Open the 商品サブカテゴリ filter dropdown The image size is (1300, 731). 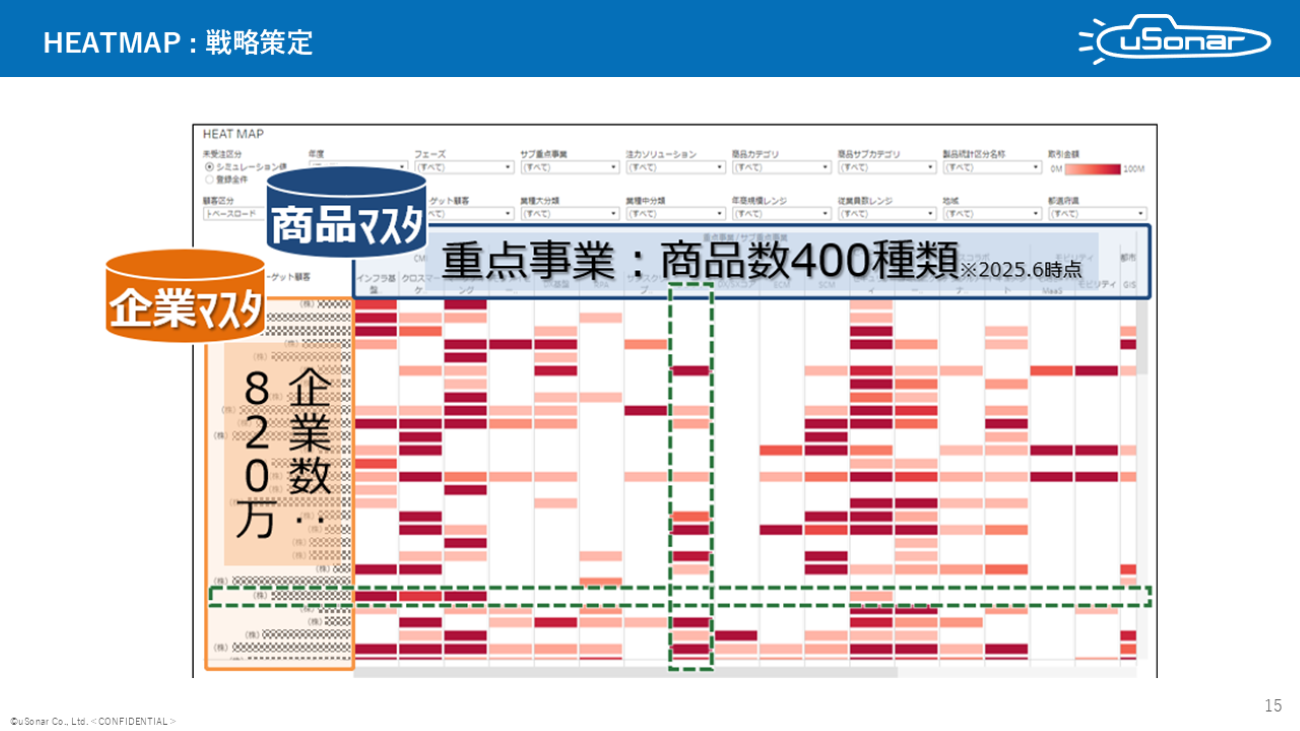886,168
